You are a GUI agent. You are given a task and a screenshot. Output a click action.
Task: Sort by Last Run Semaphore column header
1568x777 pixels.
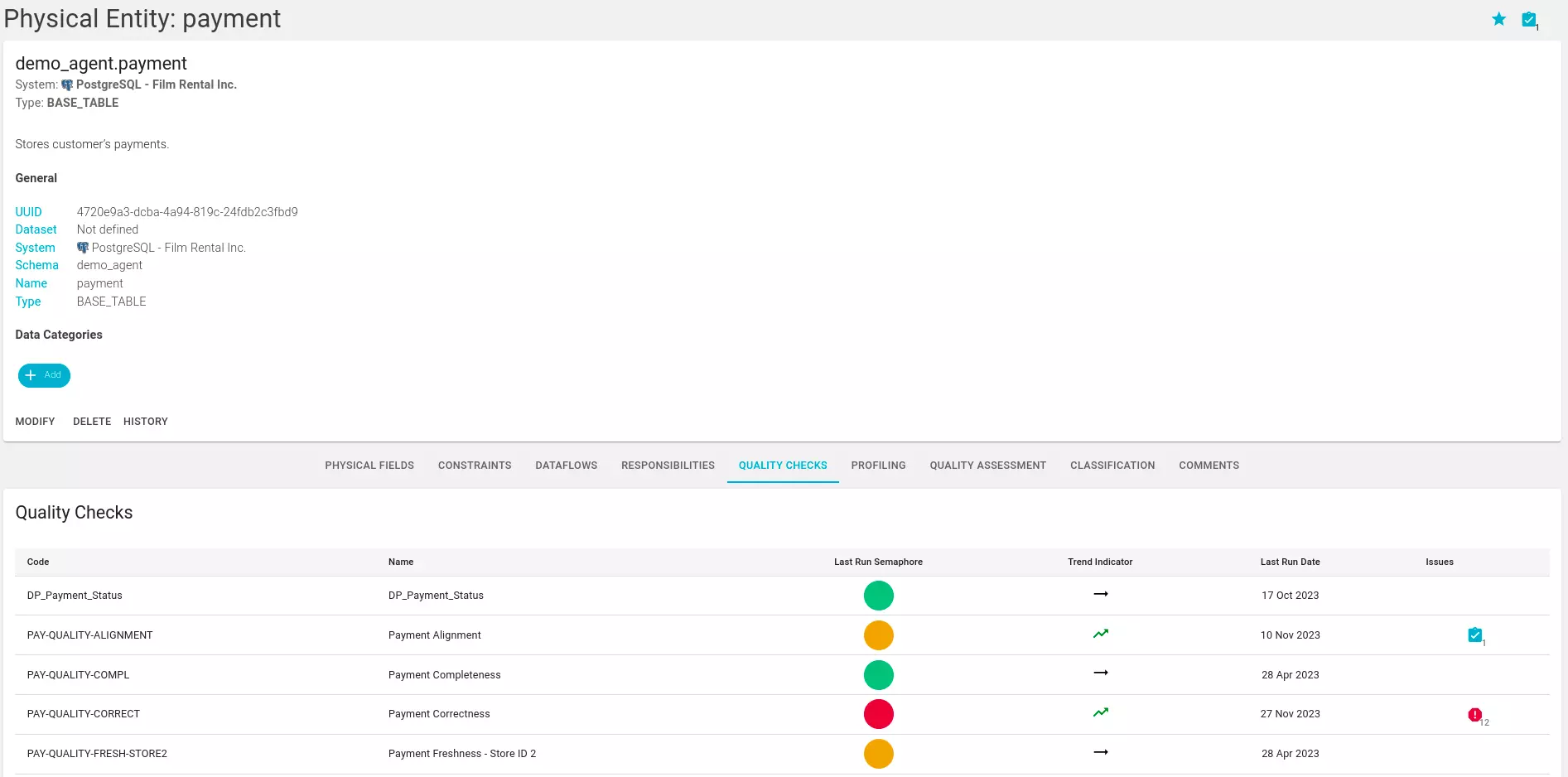(878, 562)
